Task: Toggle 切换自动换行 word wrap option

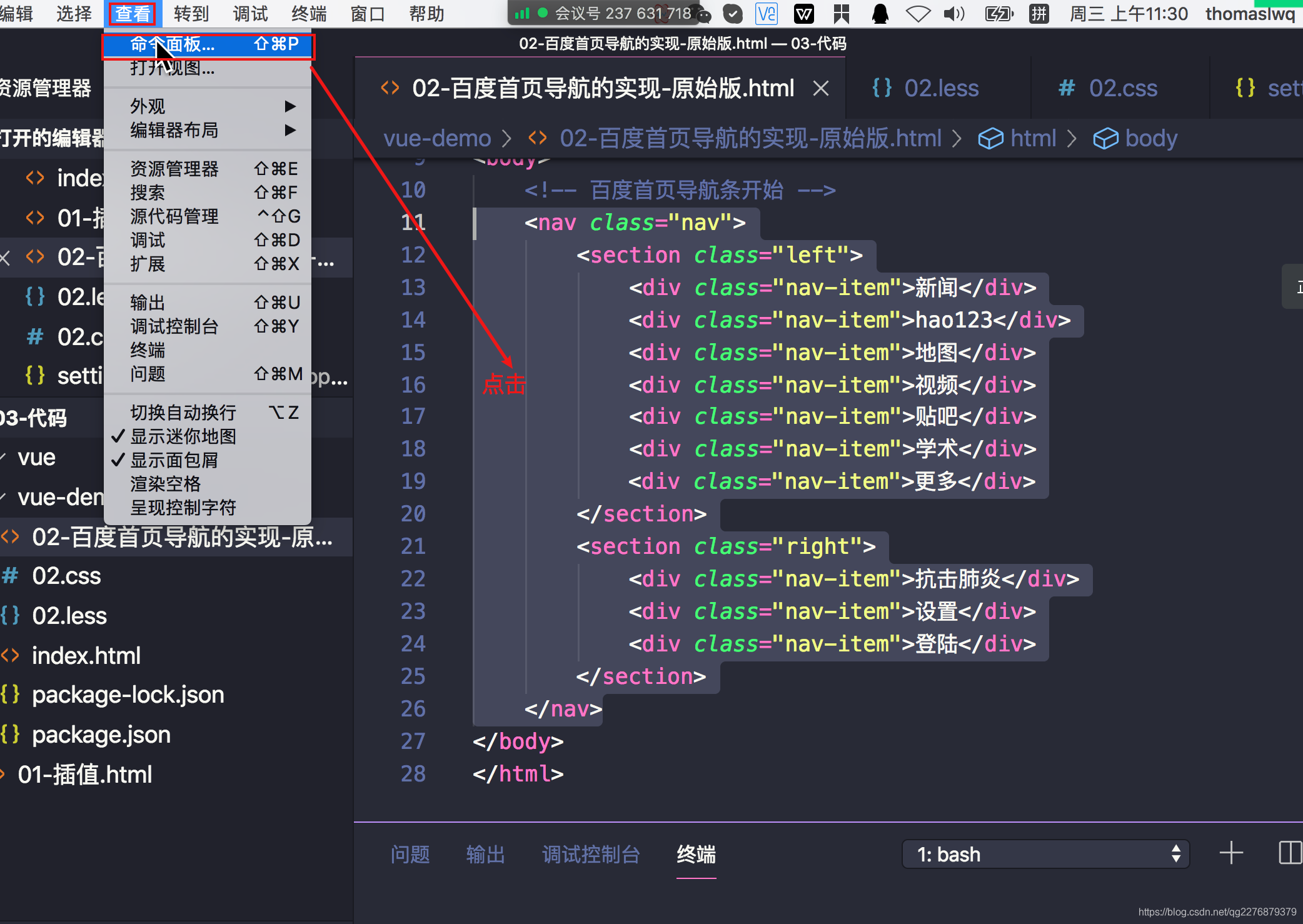Action: click(208, 413)
